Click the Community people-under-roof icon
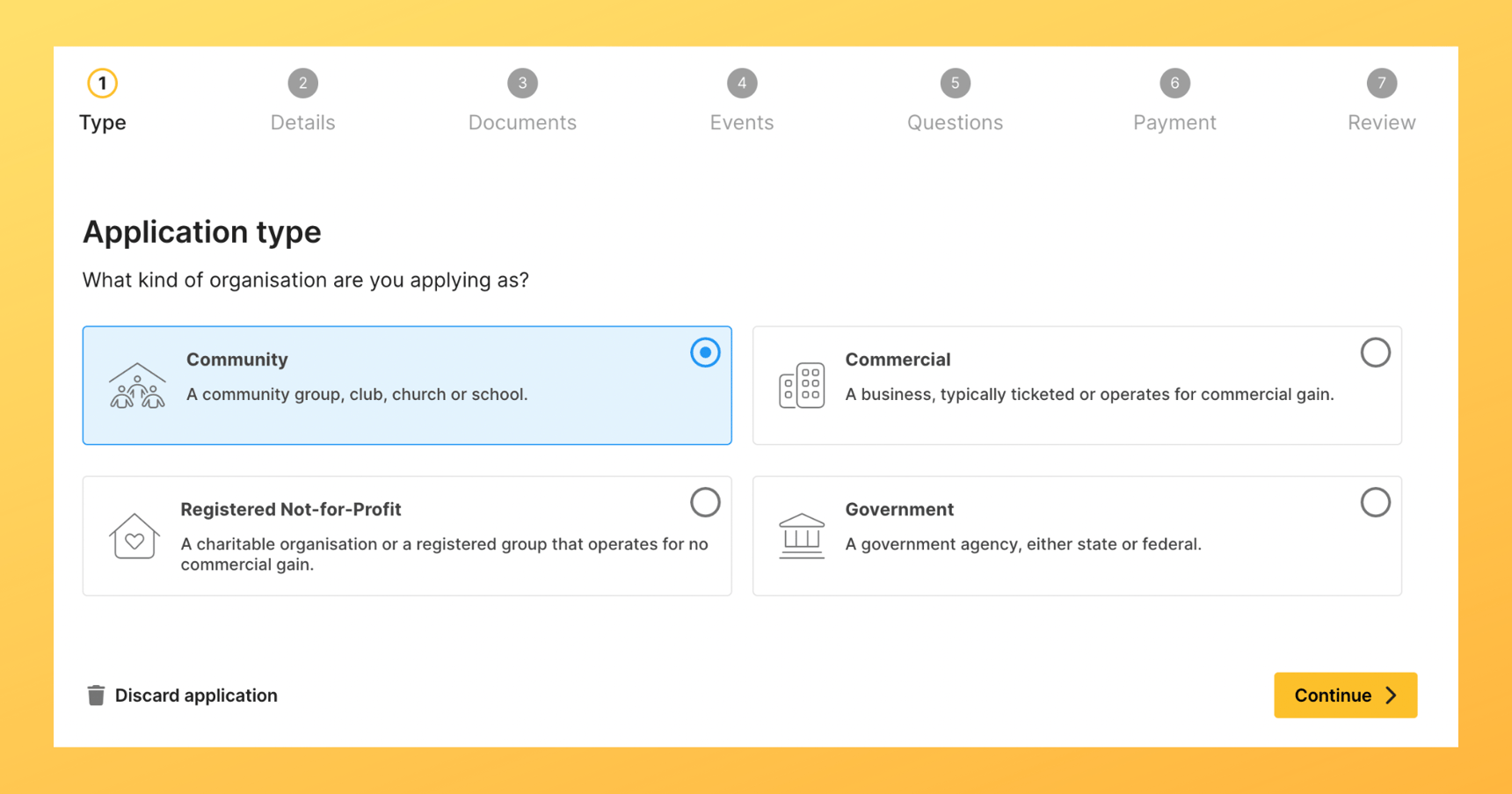The height and width of the screenshot is (794, 1512). click(x=136, y=386)
